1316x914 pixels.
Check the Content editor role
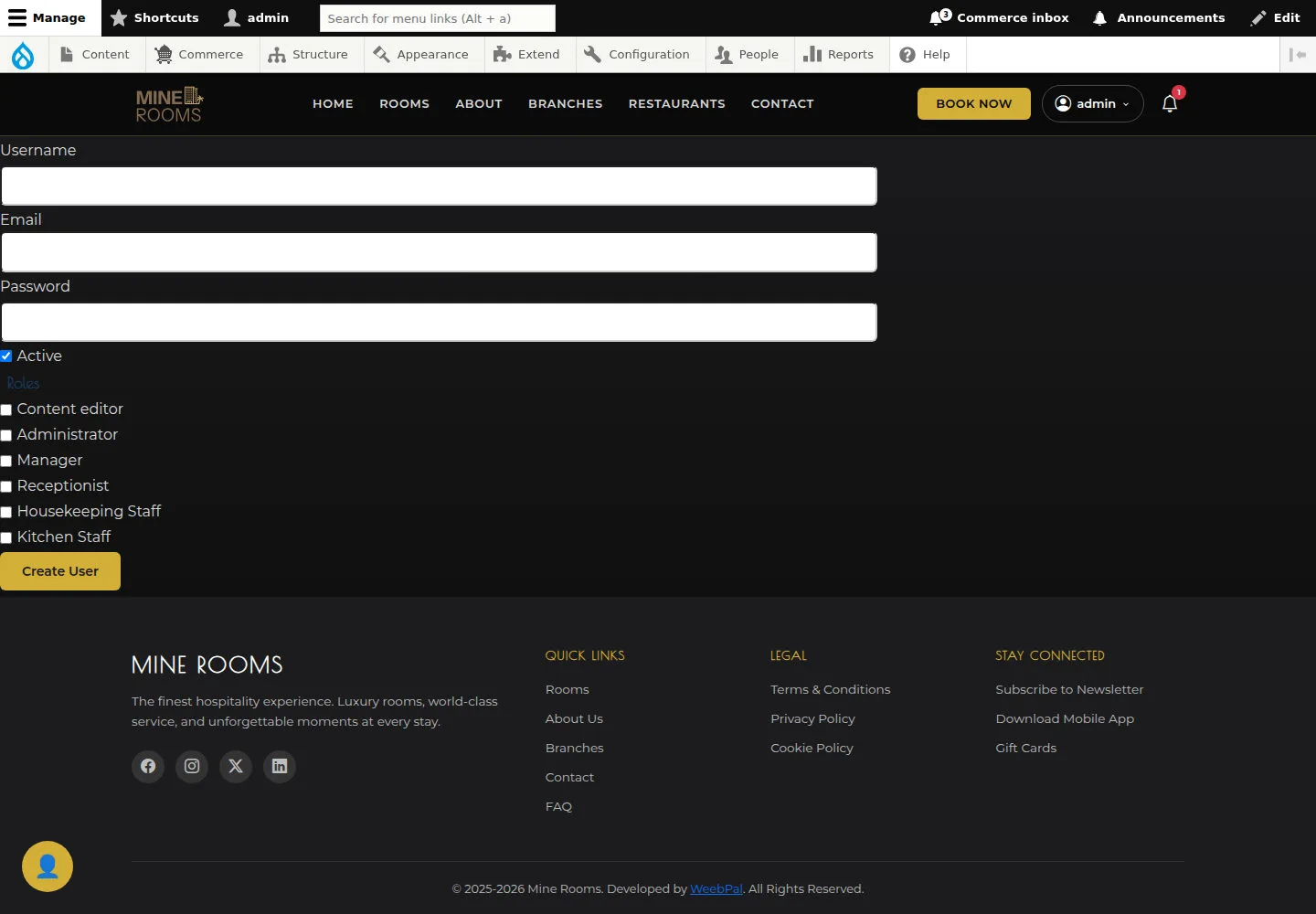point(6,409)
